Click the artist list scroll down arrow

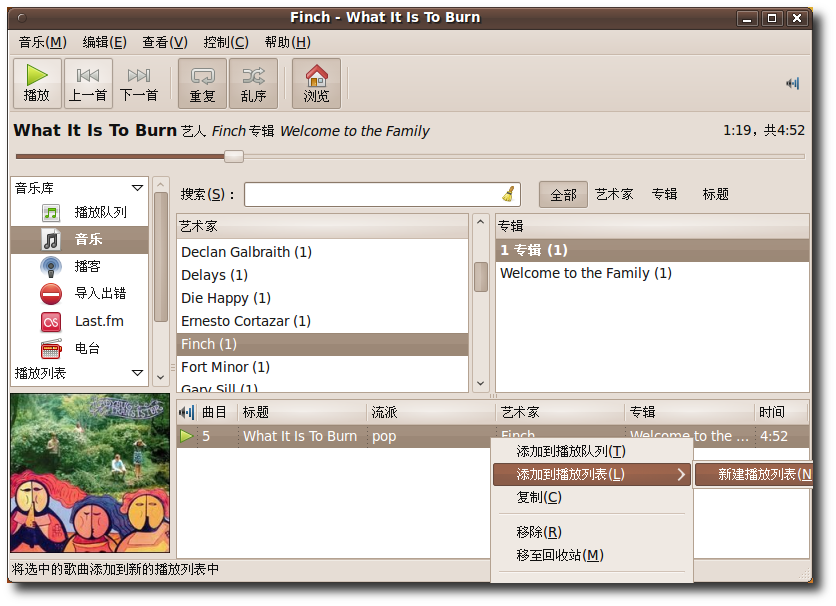(480, 383)
